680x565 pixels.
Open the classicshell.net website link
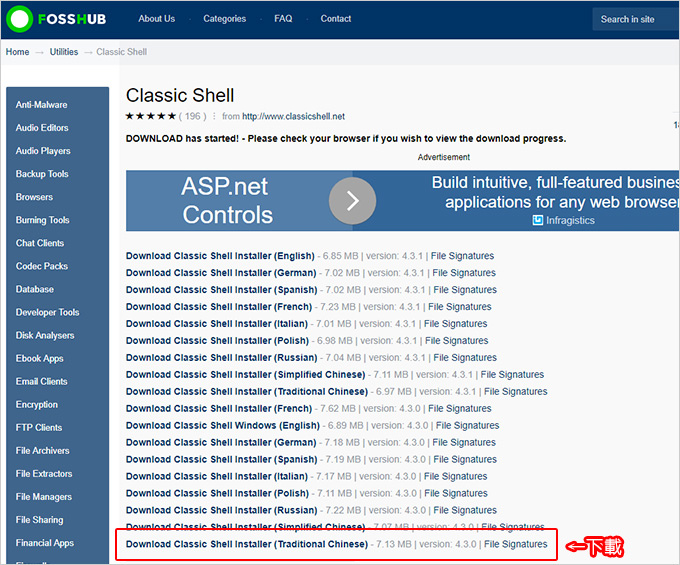pyautogui.click(x=293, y=116)
